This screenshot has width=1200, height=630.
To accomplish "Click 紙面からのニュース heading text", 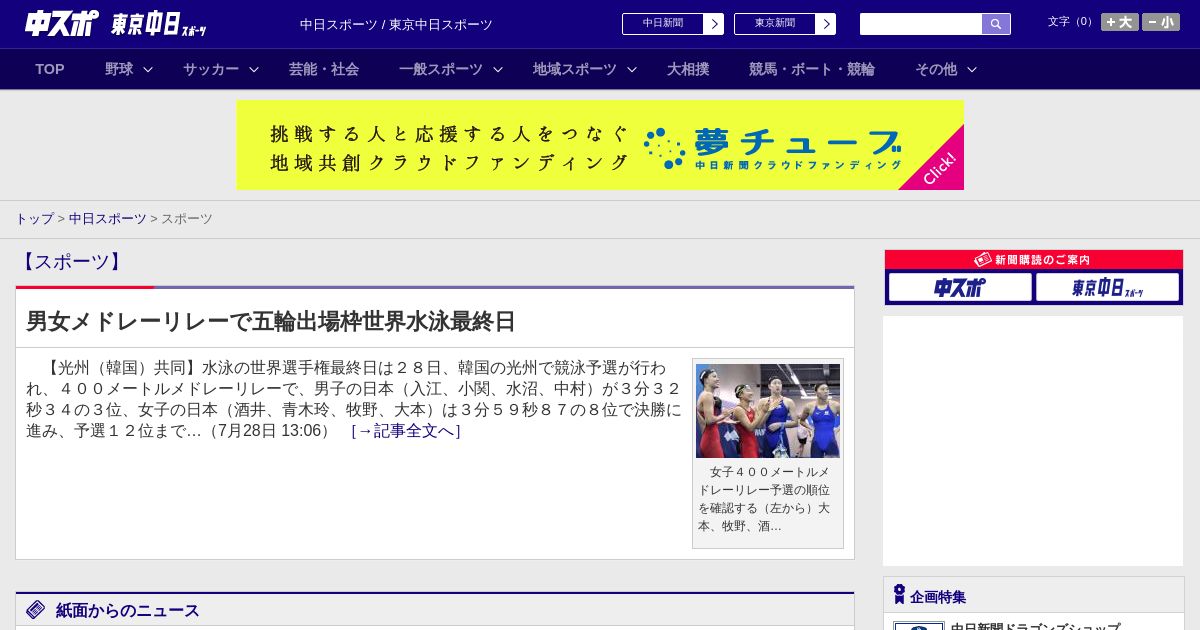I will coord(128,610).
